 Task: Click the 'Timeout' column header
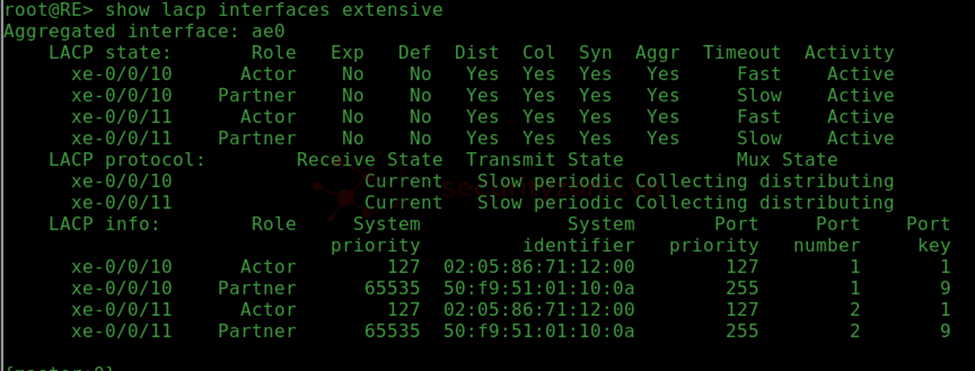(741, 53)
